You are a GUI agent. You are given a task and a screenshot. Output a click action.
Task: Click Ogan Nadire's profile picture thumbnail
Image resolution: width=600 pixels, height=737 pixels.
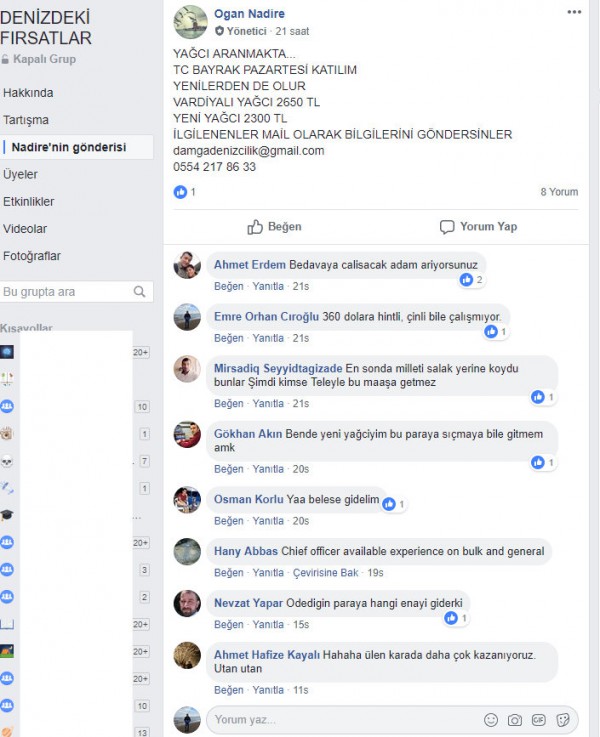click(x=190, y=22)
